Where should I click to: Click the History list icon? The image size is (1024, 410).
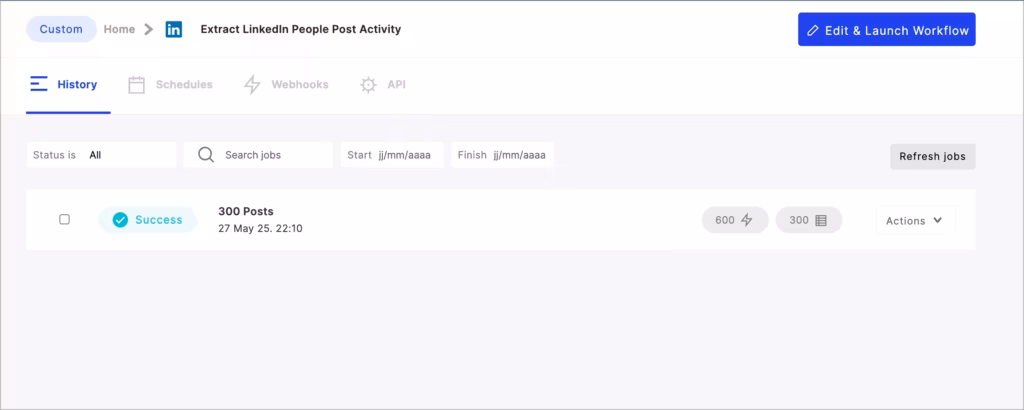click(x=39, y=84)
